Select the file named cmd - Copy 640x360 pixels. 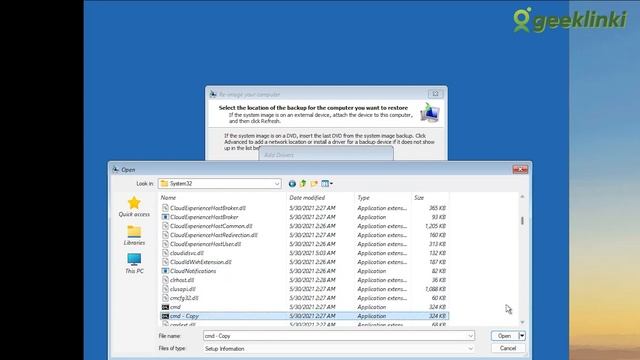(184, 316)
